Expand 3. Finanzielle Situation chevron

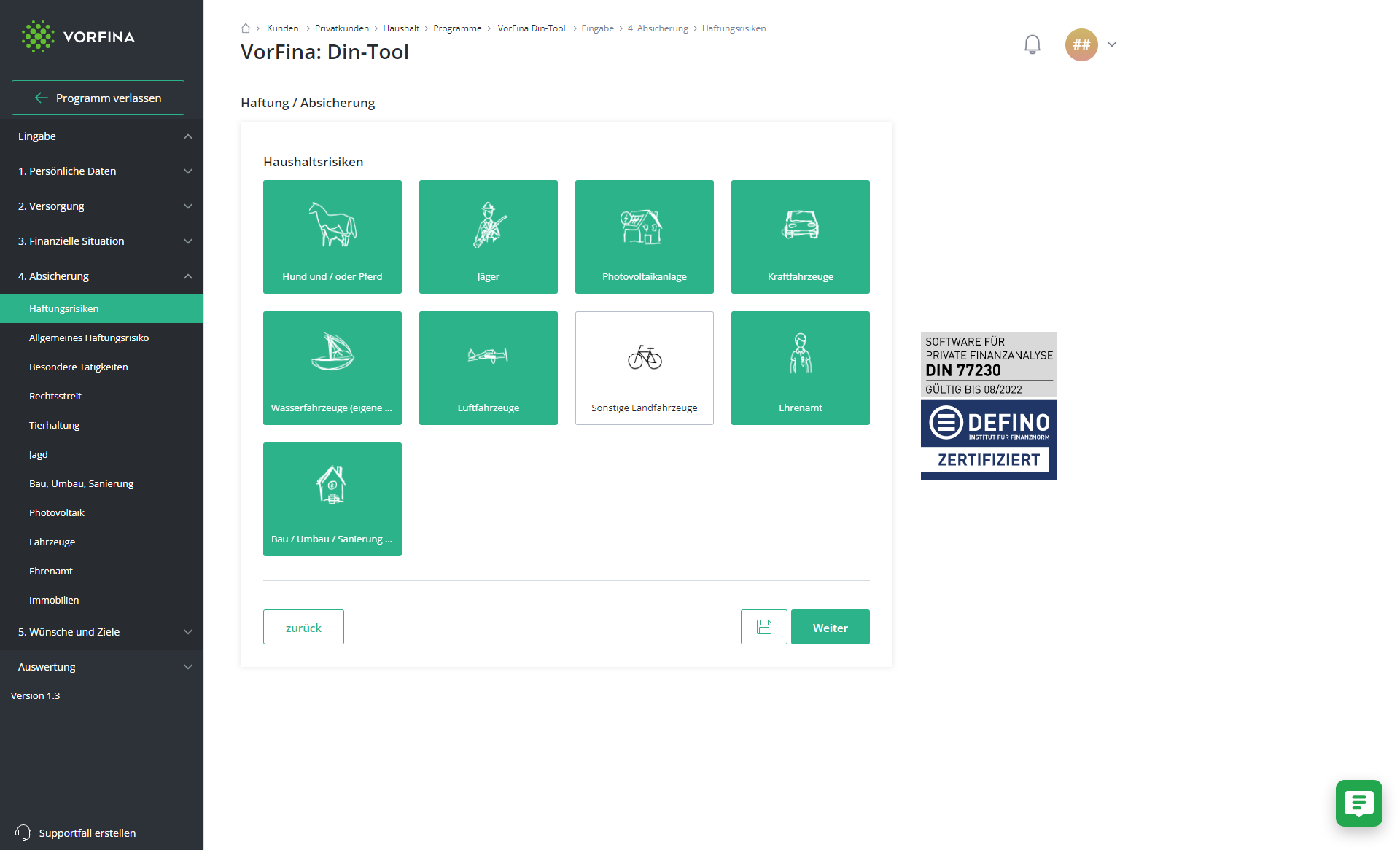click(x=188, y=241)
